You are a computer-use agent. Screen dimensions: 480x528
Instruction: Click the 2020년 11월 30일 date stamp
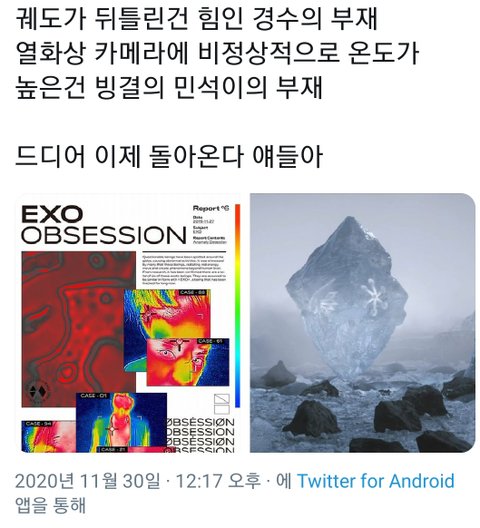88,481
